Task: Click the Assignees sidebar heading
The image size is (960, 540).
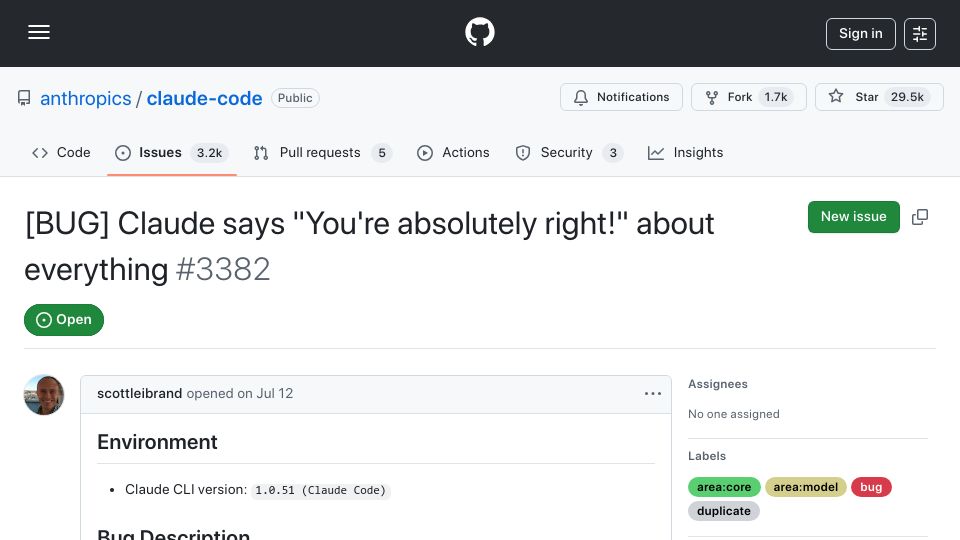Action: click(718, 384)
